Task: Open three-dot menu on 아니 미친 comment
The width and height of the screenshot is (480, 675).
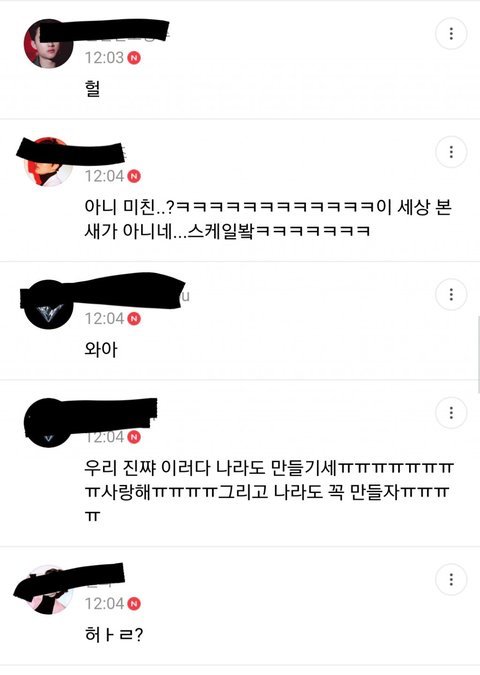Action: tap(451, 152)
